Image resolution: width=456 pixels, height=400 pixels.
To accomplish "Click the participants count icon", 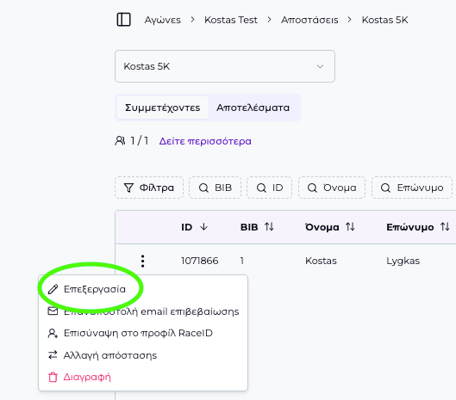I will 120,141.
